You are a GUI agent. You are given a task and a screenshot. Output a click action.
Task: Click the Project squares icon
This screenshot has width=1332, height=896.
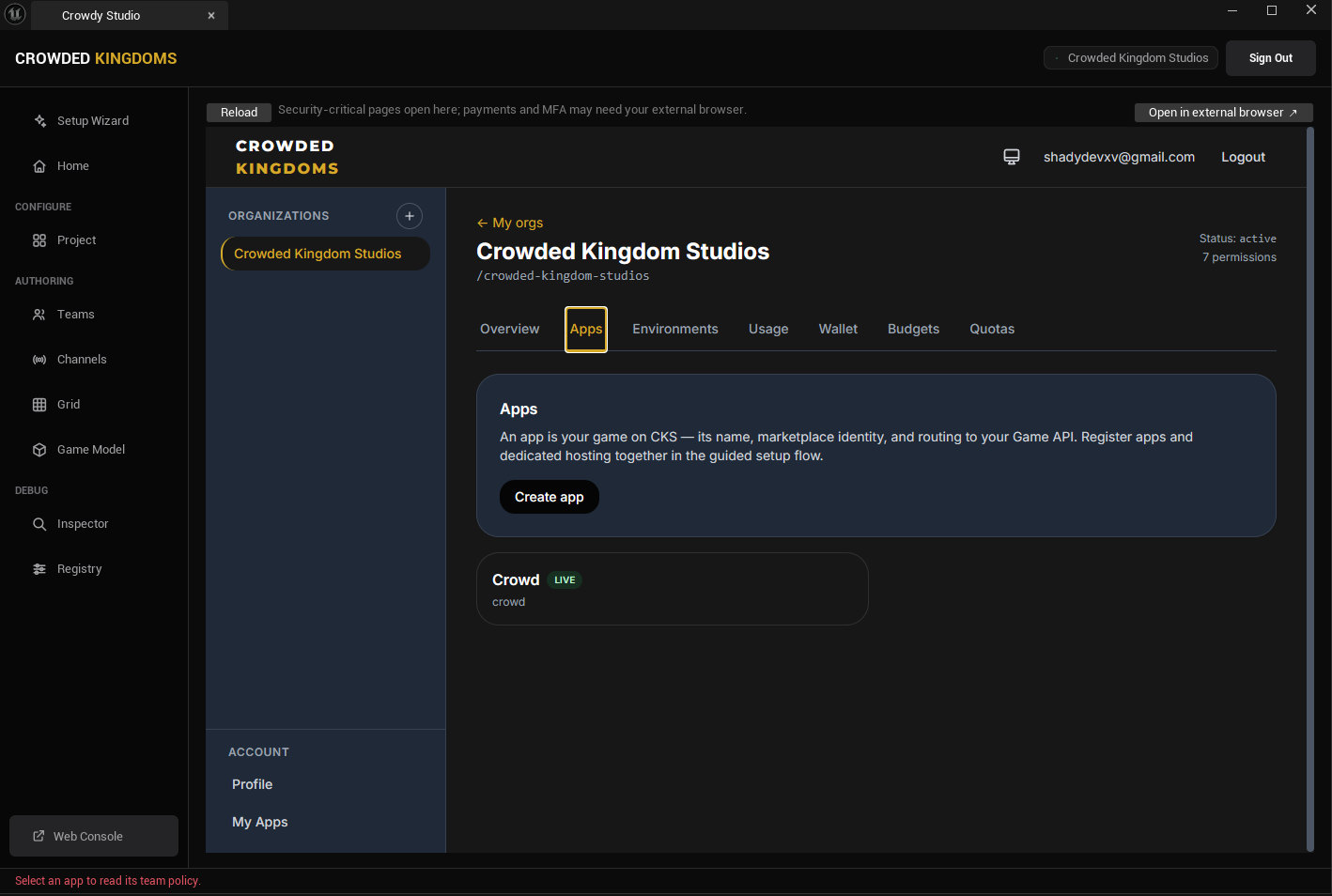tap(39, 240)
